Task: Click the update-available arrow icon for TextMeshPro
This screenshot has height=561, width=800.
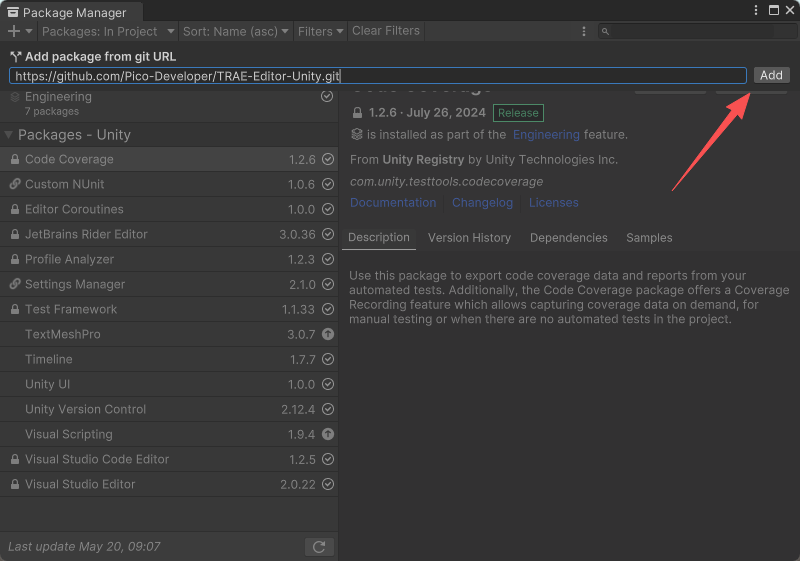Action: (x=328, y=334)
